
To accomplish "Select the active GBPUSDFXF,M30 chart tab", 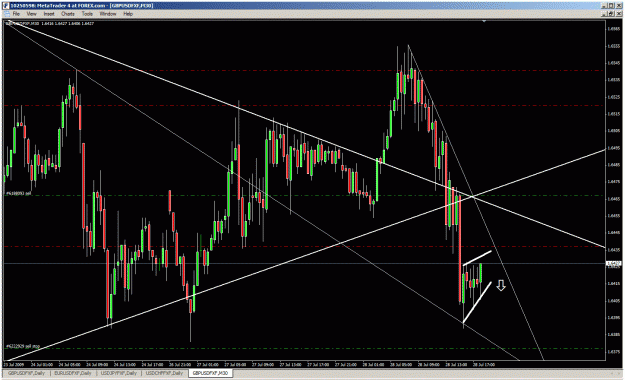I will click(x=210, y=374).
